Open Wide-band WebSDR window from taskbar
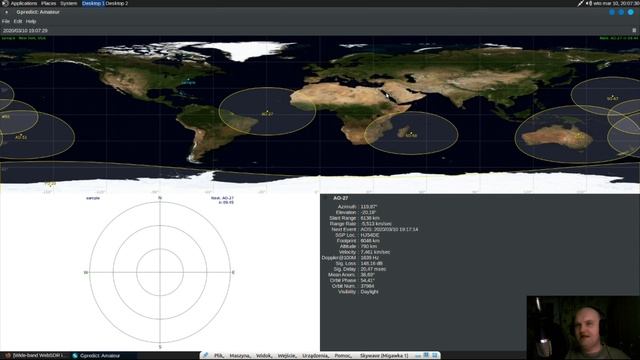This screenshot has width=640, height=360. coord(36,356)
